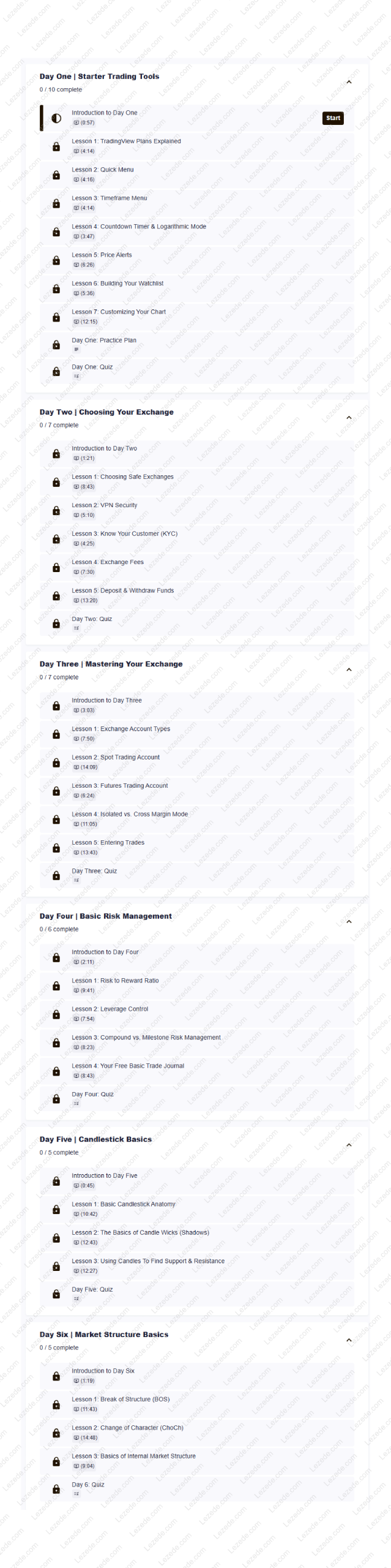Click the lock icon beside Lesson 2: Quick Menu
The image size is (391, 1568).
click(56, 175)
